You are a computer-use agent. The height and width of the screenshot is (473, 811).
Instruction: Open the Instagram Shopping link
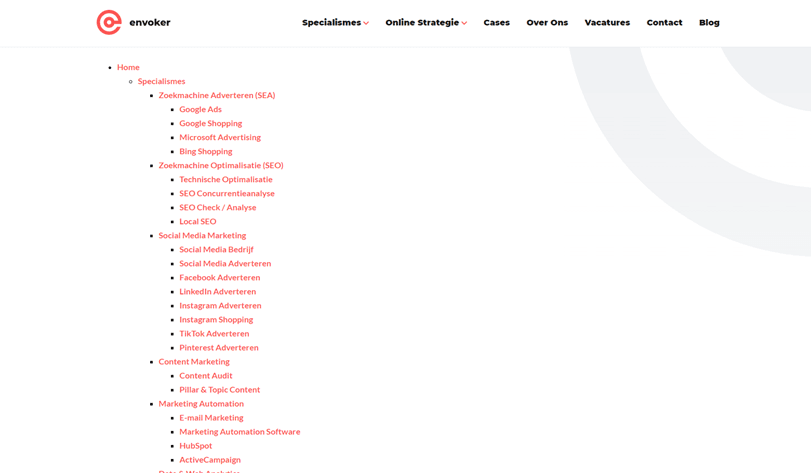coord(216,319)
